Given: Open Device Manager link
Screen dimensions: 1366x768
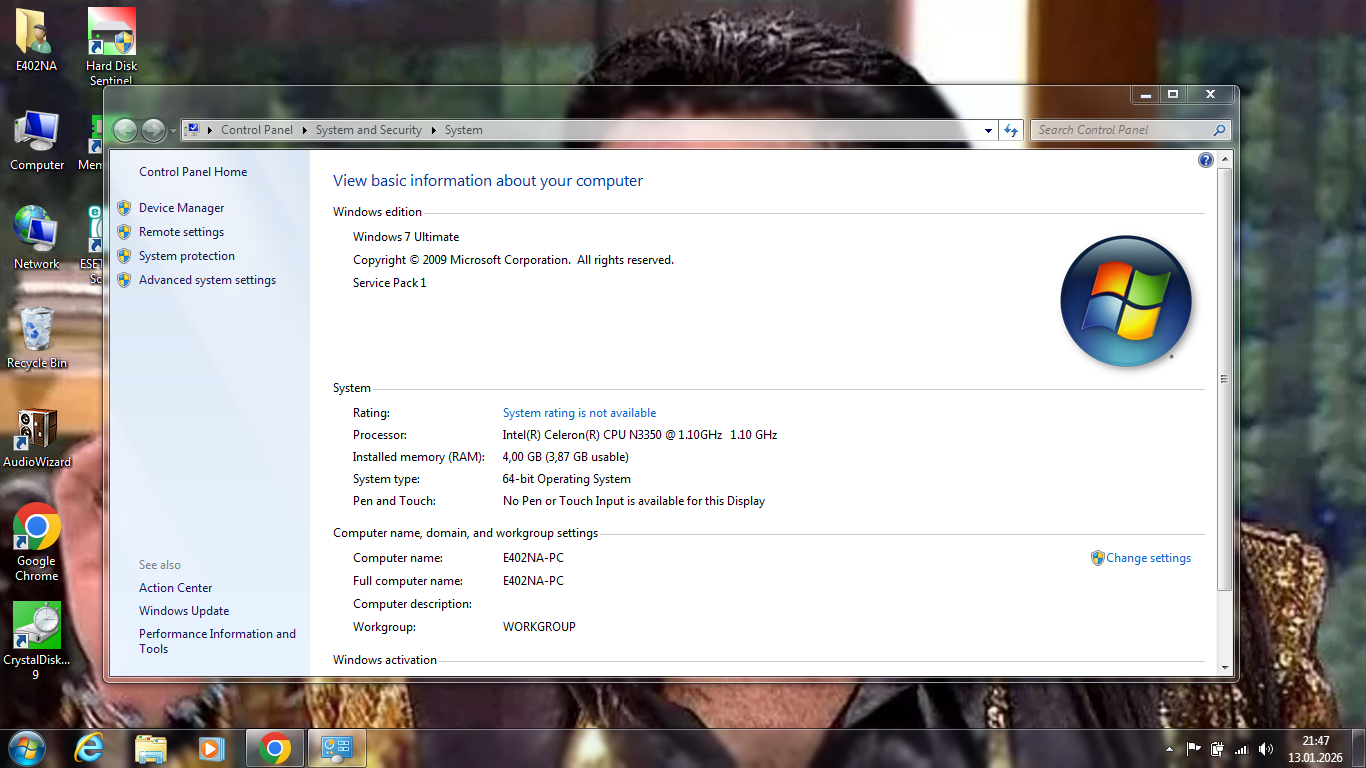Looking at the screenshot, I should click(x=182, y=208).
